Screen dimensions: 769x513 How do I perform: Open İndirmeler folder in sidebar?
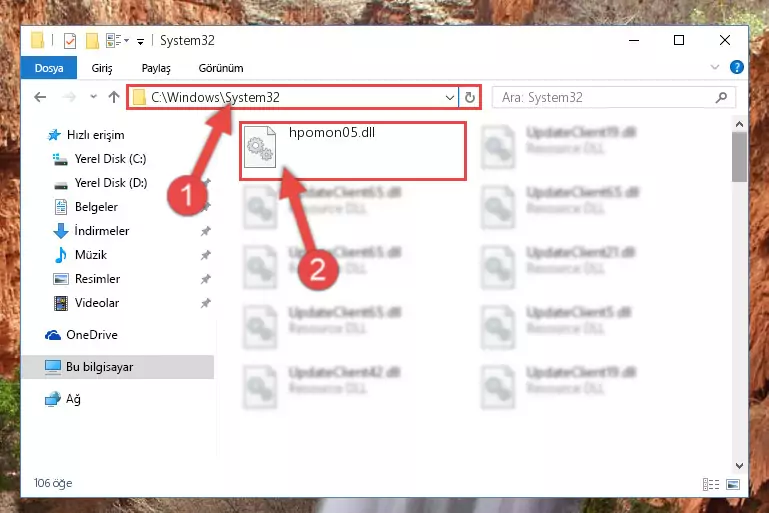(102, 231)
